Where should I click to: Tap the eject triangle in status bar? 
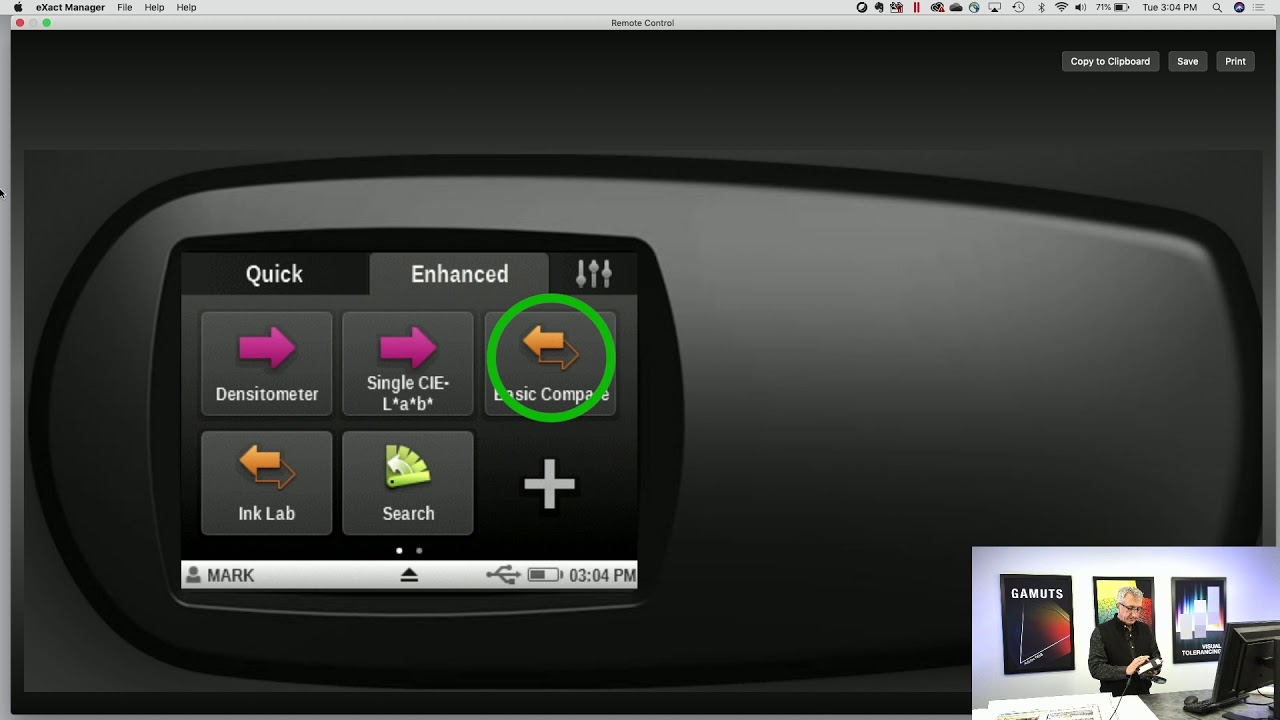[x=409, y=575]
